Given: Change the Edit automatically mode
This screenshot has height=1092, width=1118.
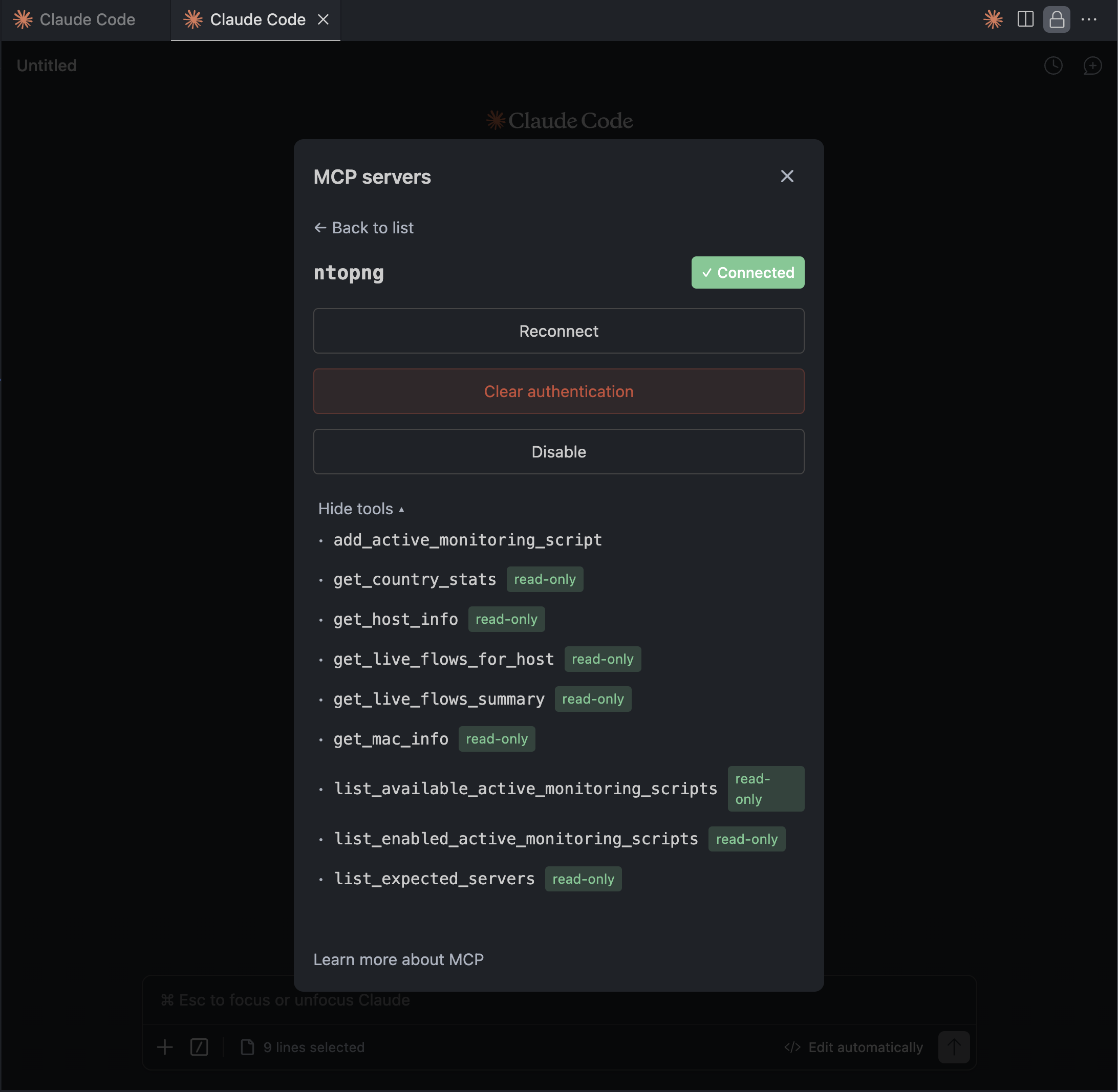Looking at the screenshot, I should [853, 1047].
